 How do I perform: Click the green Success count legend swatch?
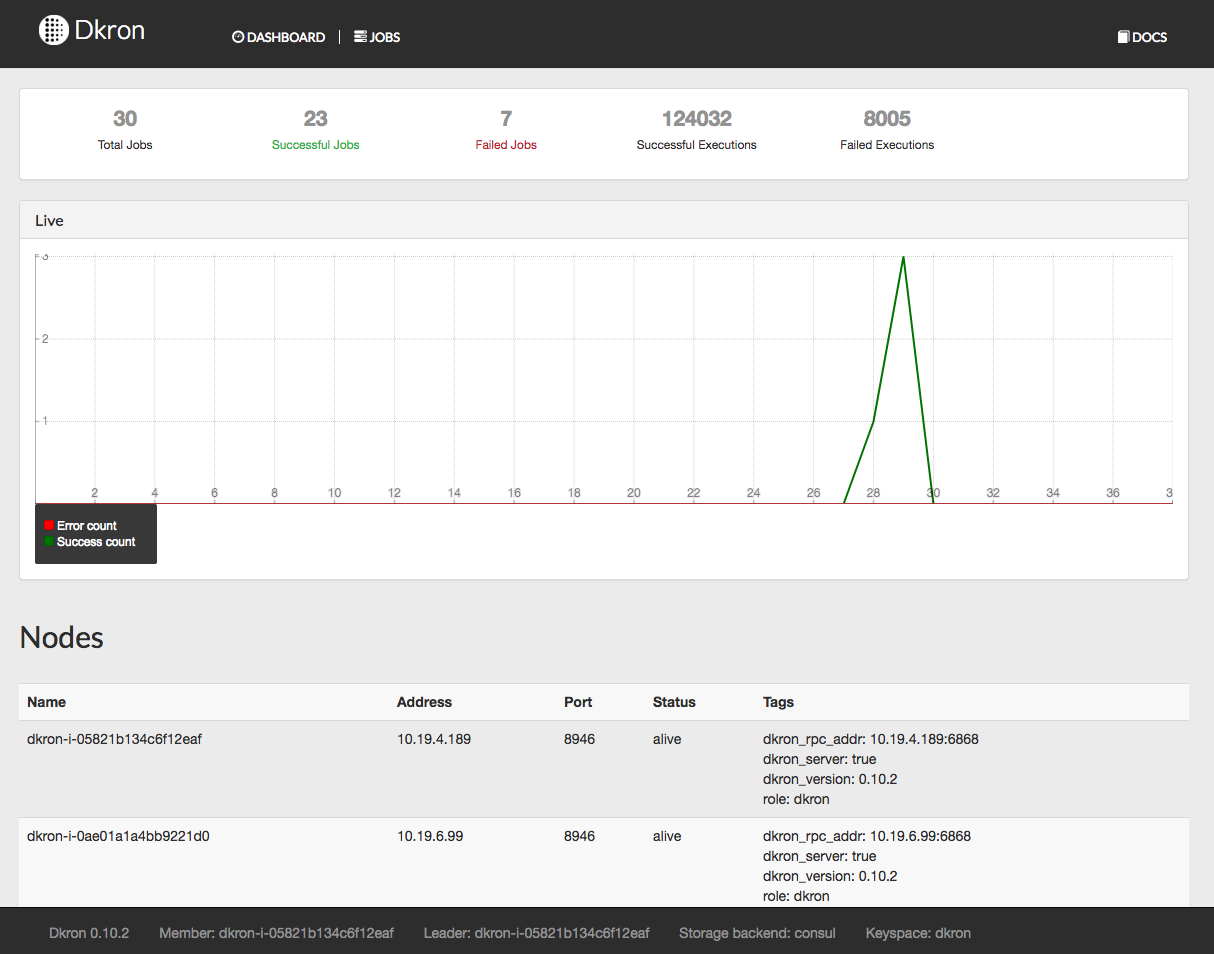(49, 541)
